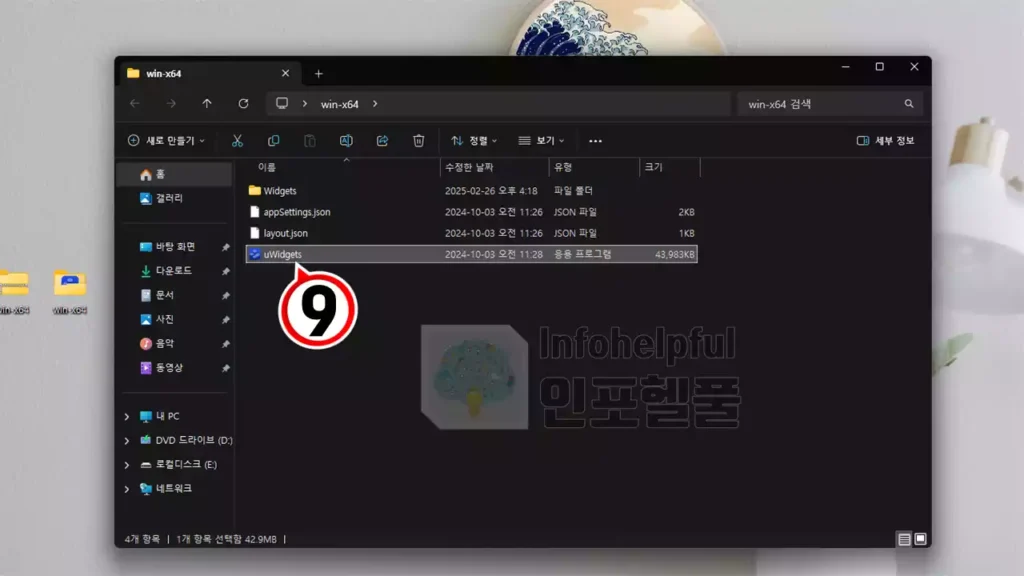Click the chevron after win-x64 in address bar
This screenshot has width=1024, height=576.
coord(375,104)
